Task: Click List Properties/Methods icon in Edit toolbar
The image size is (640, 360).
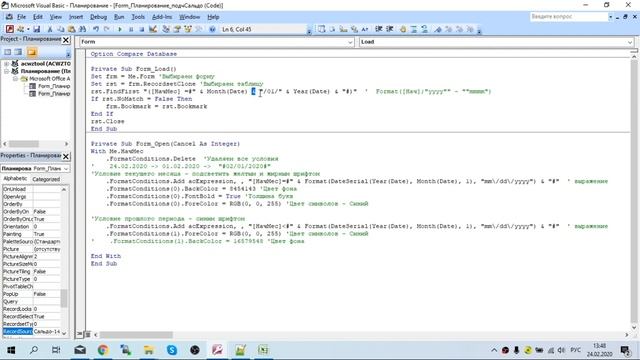Action: click(x=322, y=29)
